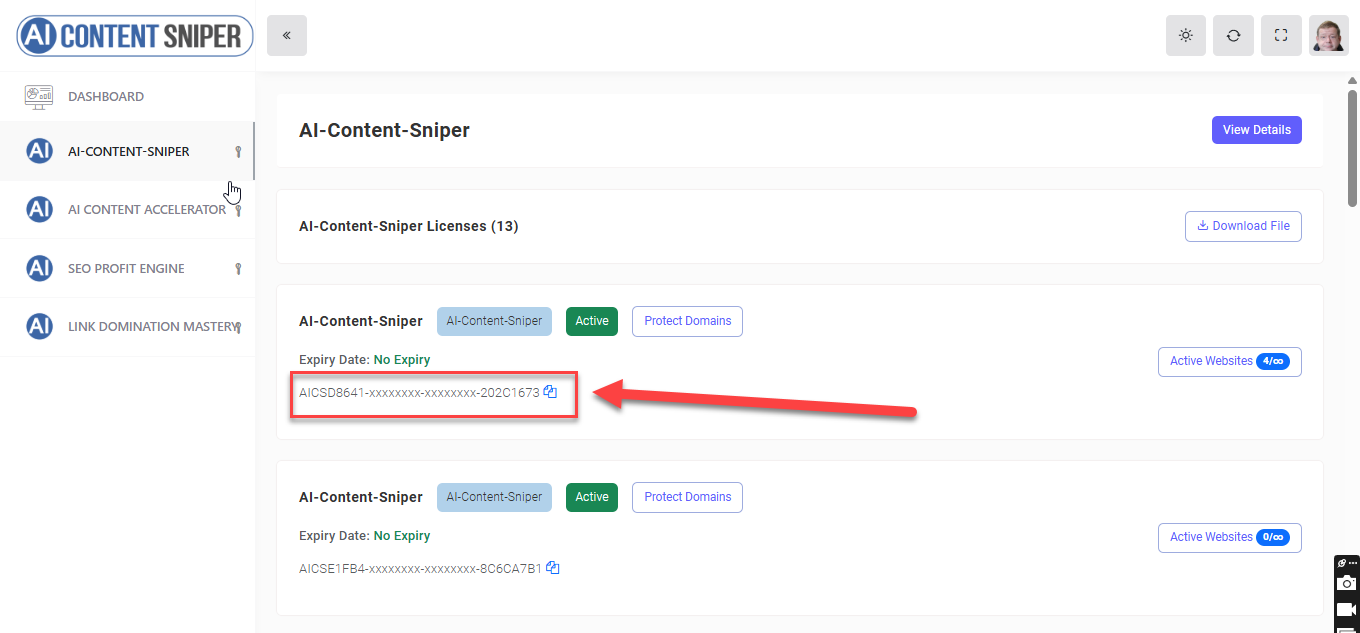Click AI-Content-Sniper Licenses (13) heading
Image resolution: width=1360 pixels, height=633 pixels.
coord(408,227)
